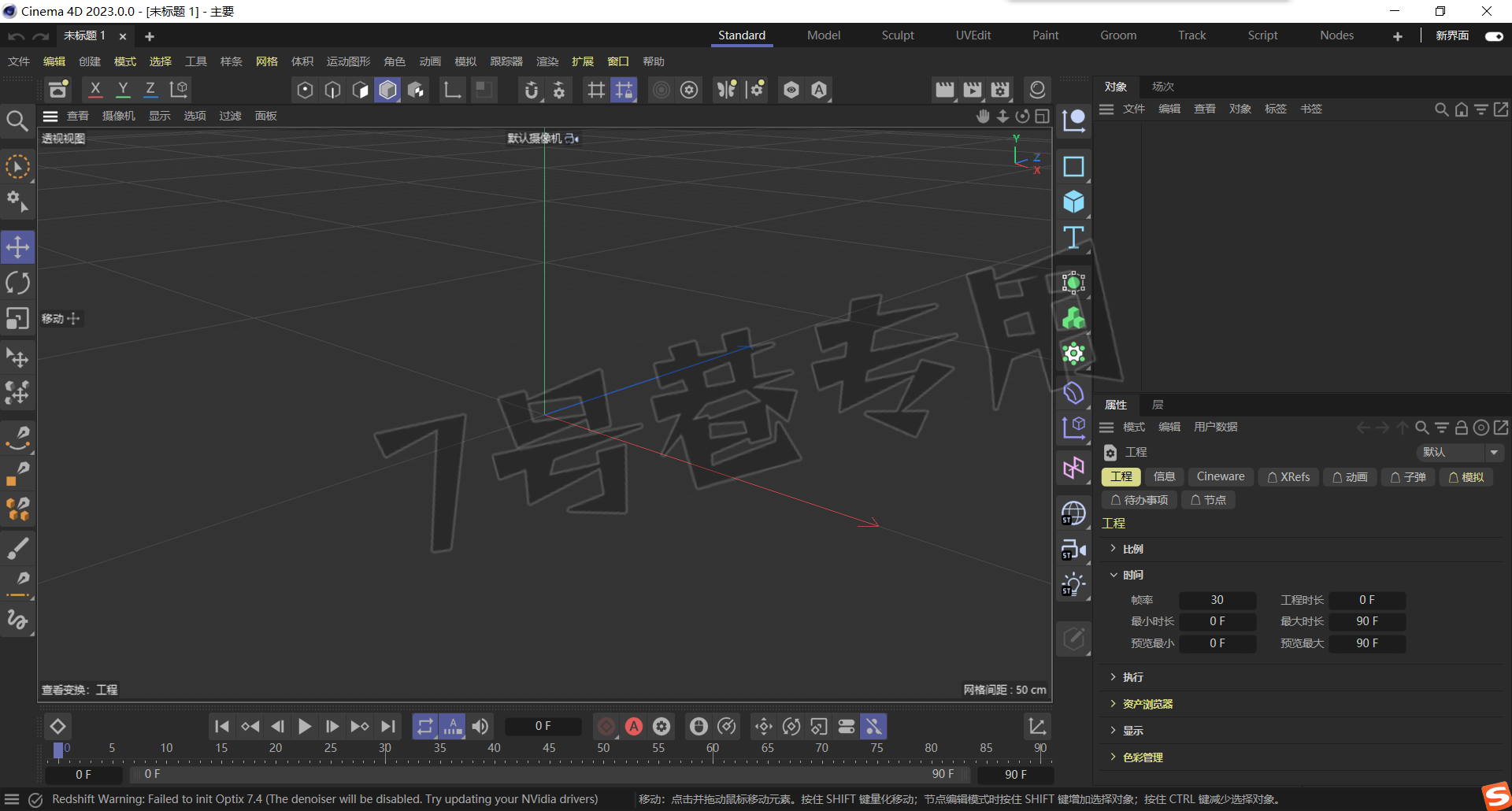Image resolution: width=1512 pixels, height=811 pixels.
Task: Open the 运动图形 menu
Action: [348, 61]
